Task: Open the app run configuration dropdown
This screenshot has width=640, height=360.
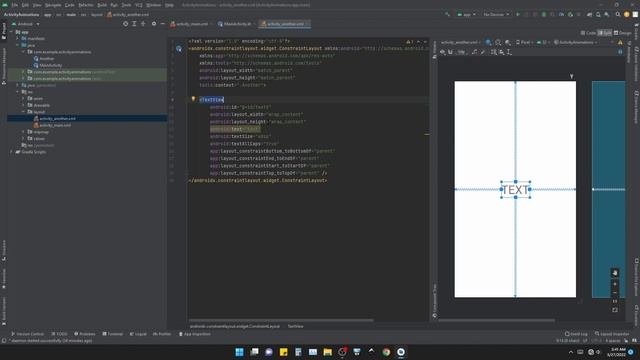Action: [x=466, y=14]
